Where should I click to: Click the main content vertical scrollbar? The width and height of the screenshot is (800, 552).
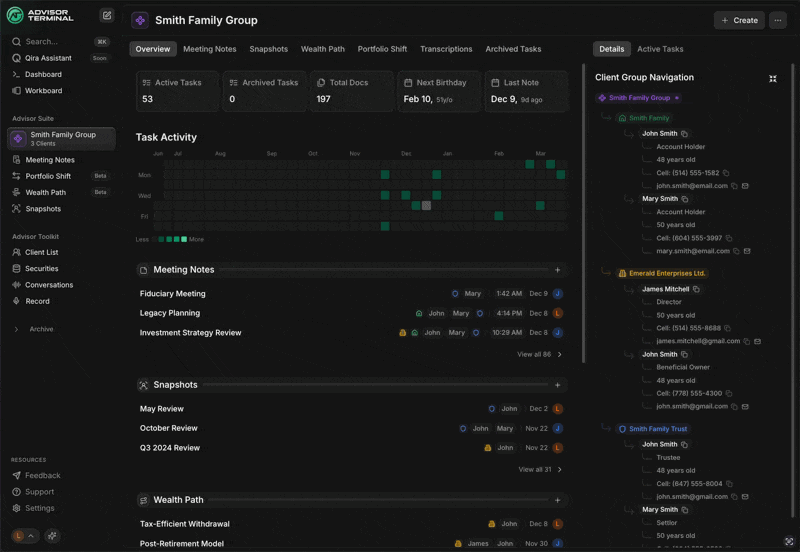coord(584,213)
